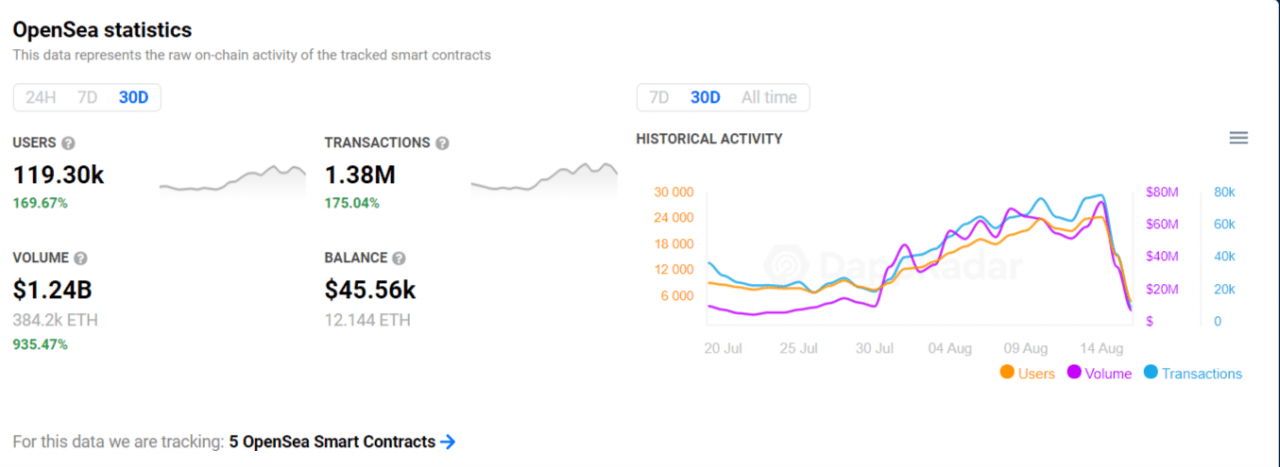Switch left statistics to 30D
Screen dimensions: 1280x467
point(133,97)
